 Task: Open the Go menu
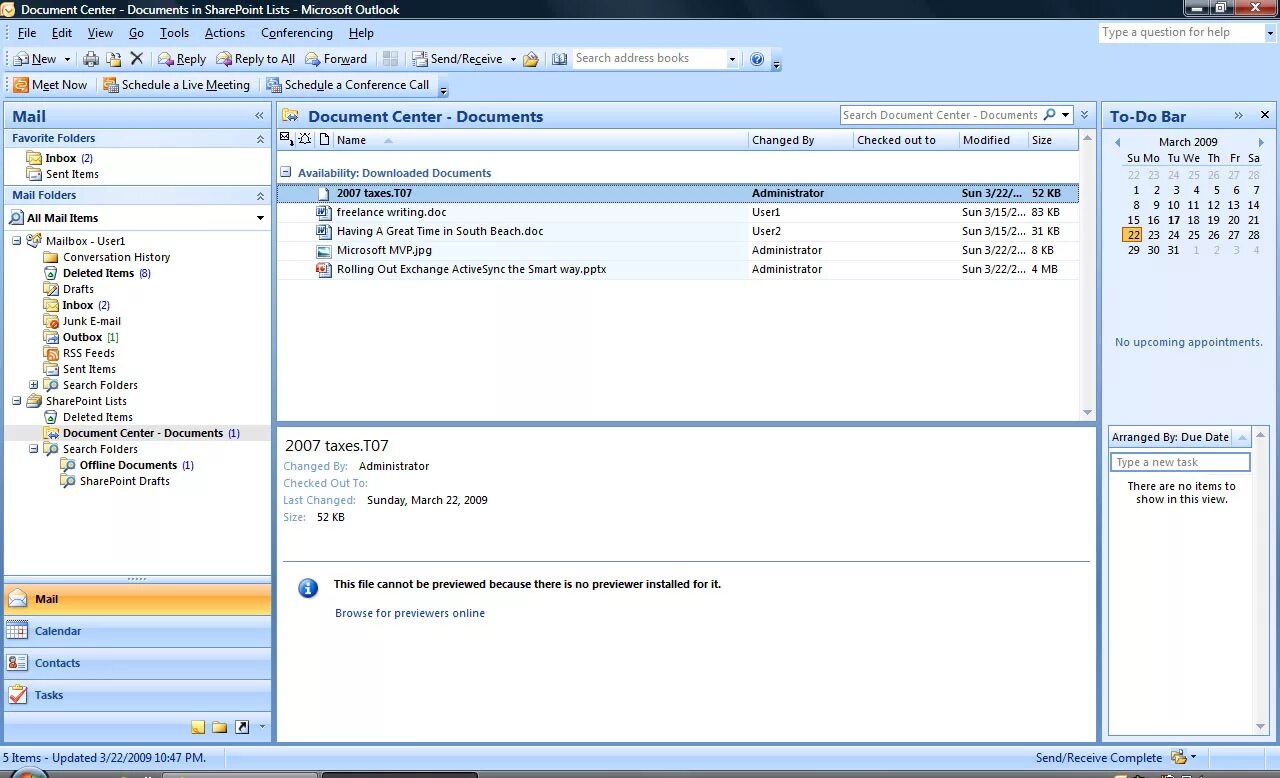[x=136, y=33]
